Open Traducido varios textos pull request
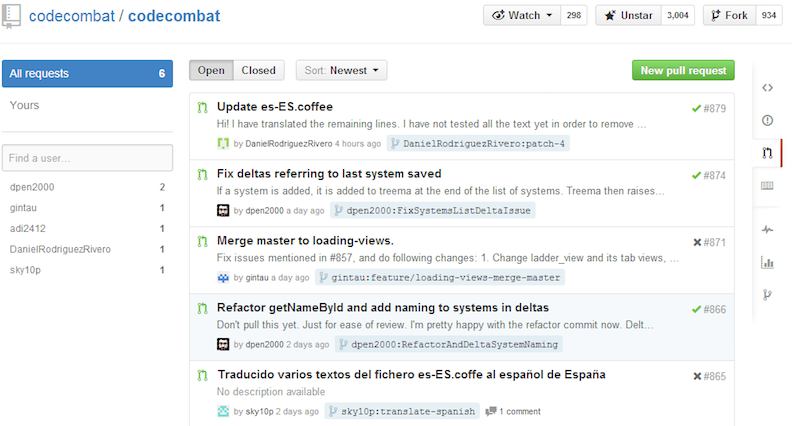The height and width of the screenshot is (426, 792). pyautogui.click(x=411, y=374)
